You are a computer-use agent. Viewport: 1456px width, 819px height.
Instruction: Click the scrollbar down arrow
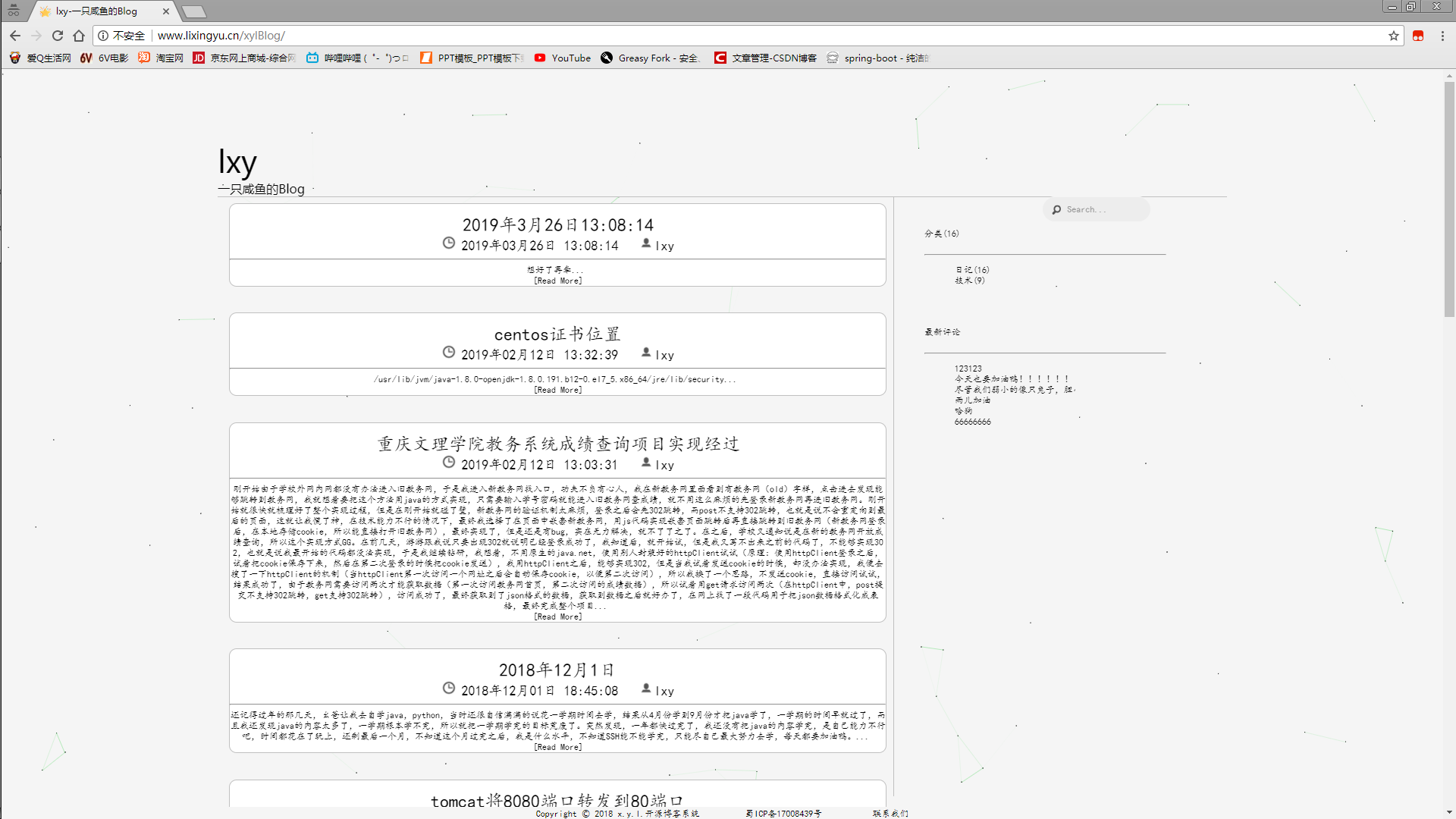click(1449, 813)
